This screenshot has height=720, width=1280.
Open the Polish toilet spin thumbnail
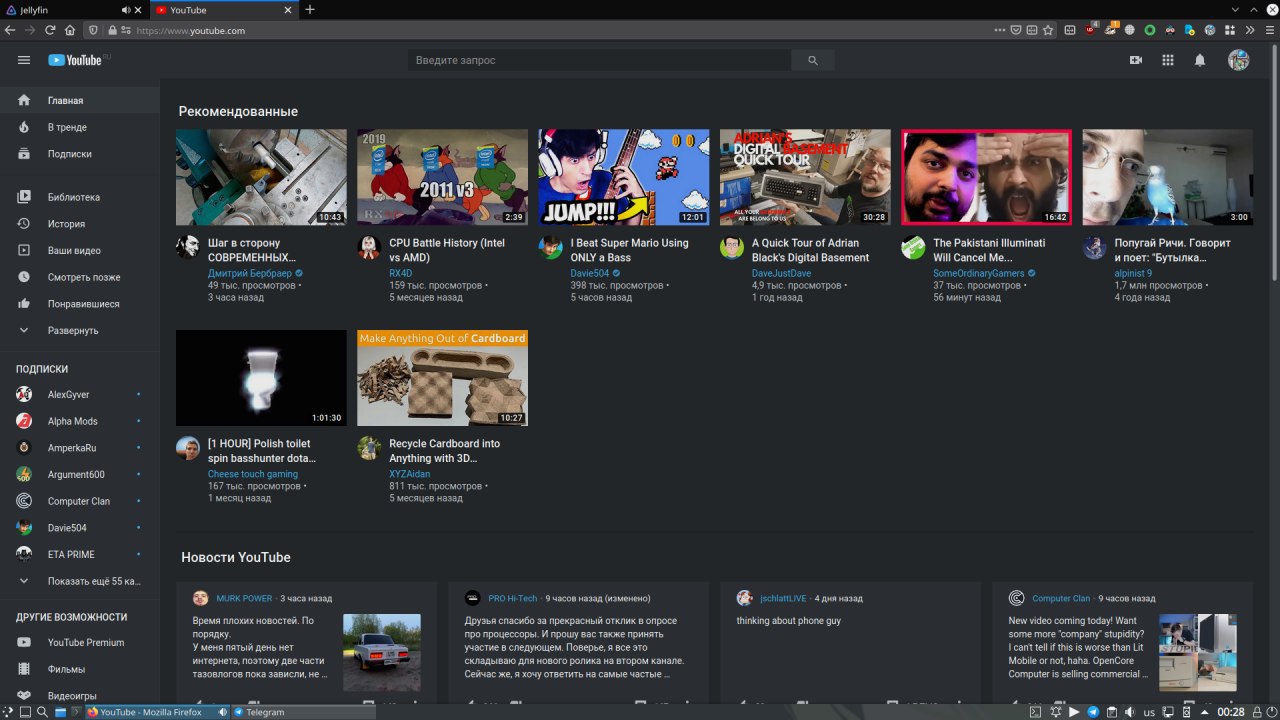[261, 378]
